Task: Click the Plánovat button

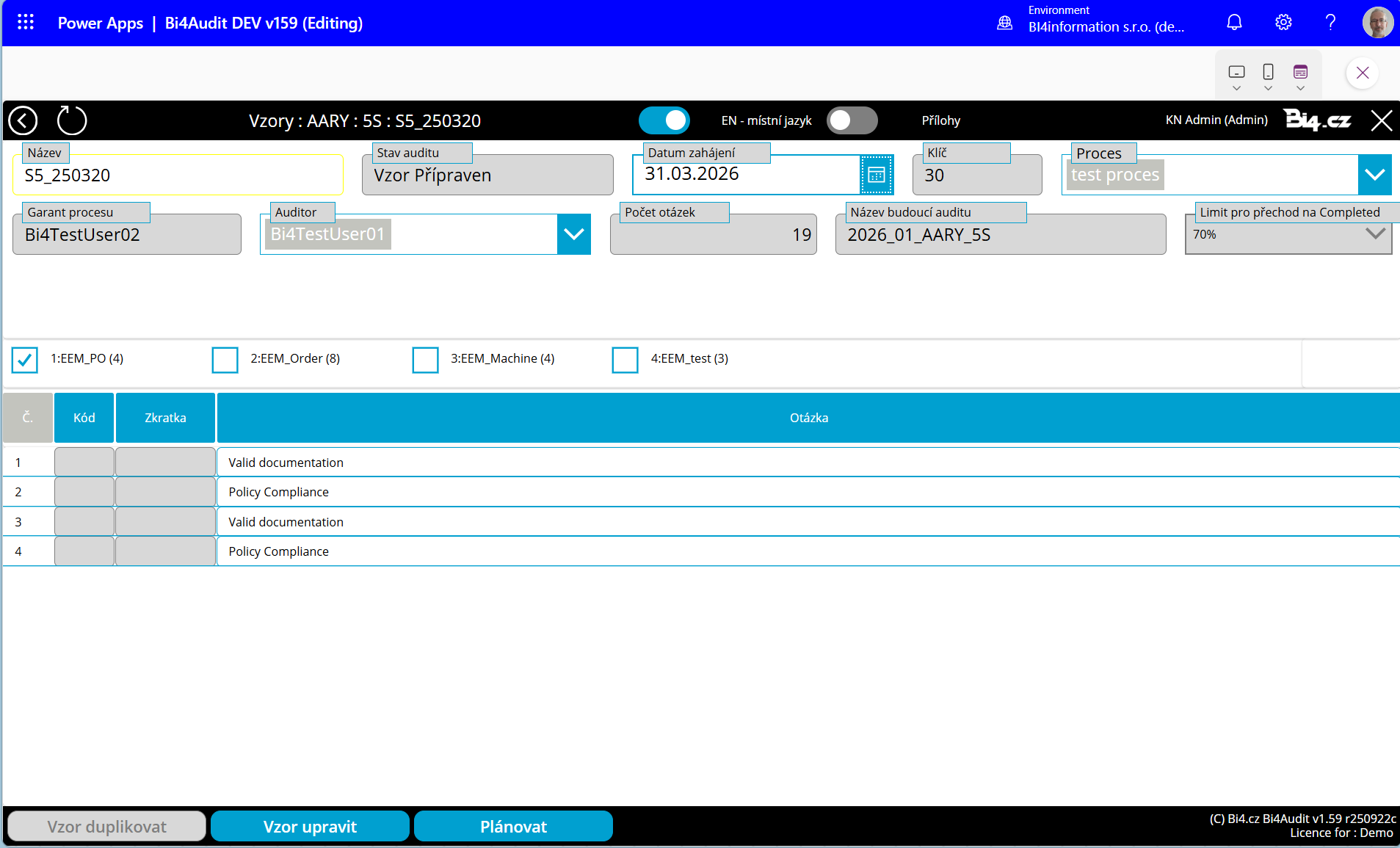Action: [x=513, y=827]
